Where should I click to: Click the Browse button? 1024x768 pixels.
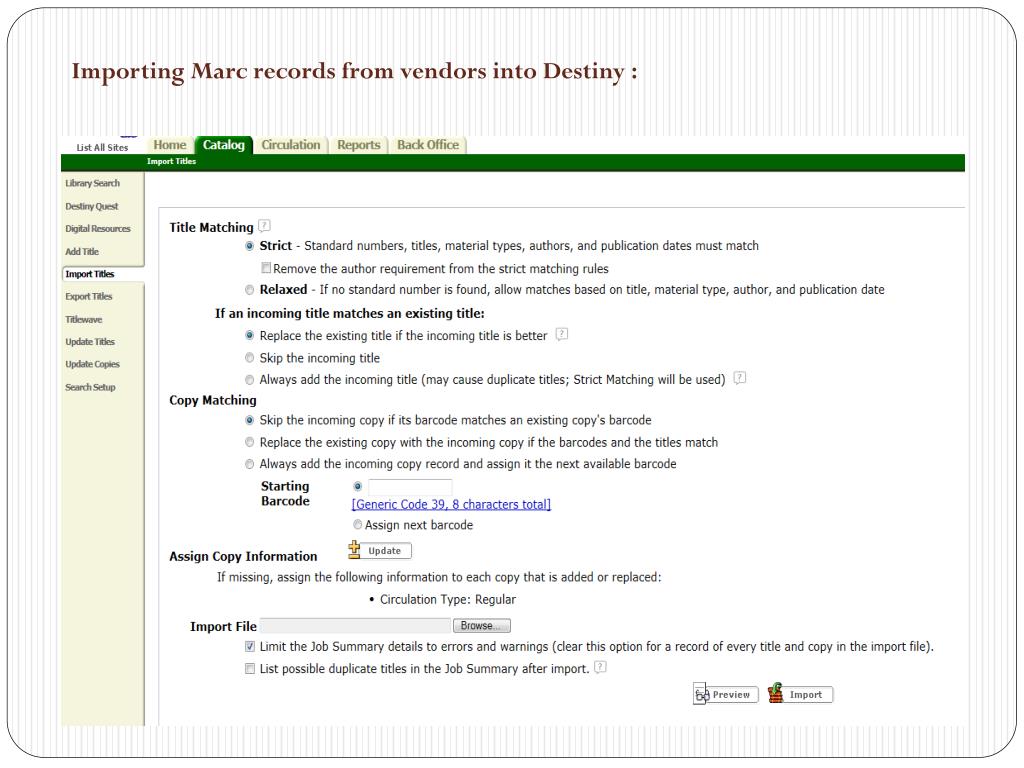(482, 626)
